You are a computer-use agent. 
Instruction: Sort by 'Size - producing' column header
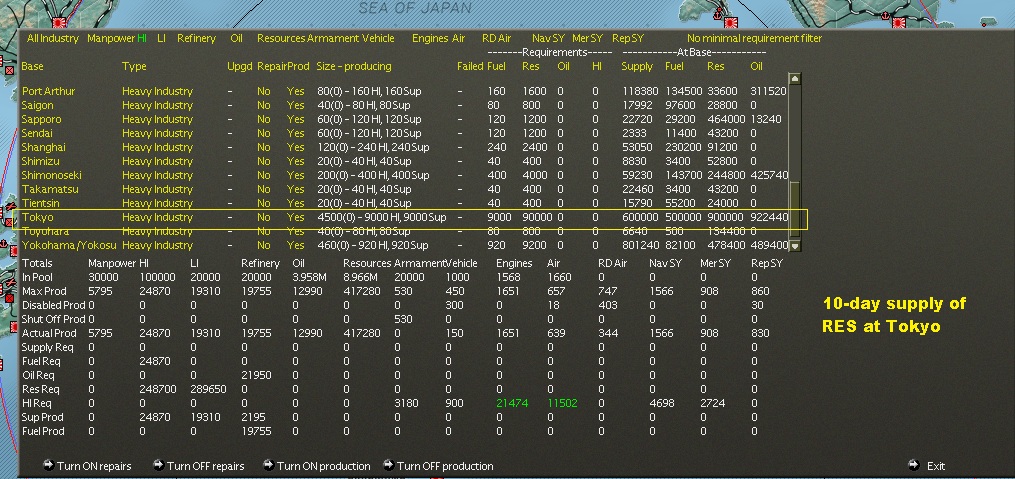(x=353, y=66)
